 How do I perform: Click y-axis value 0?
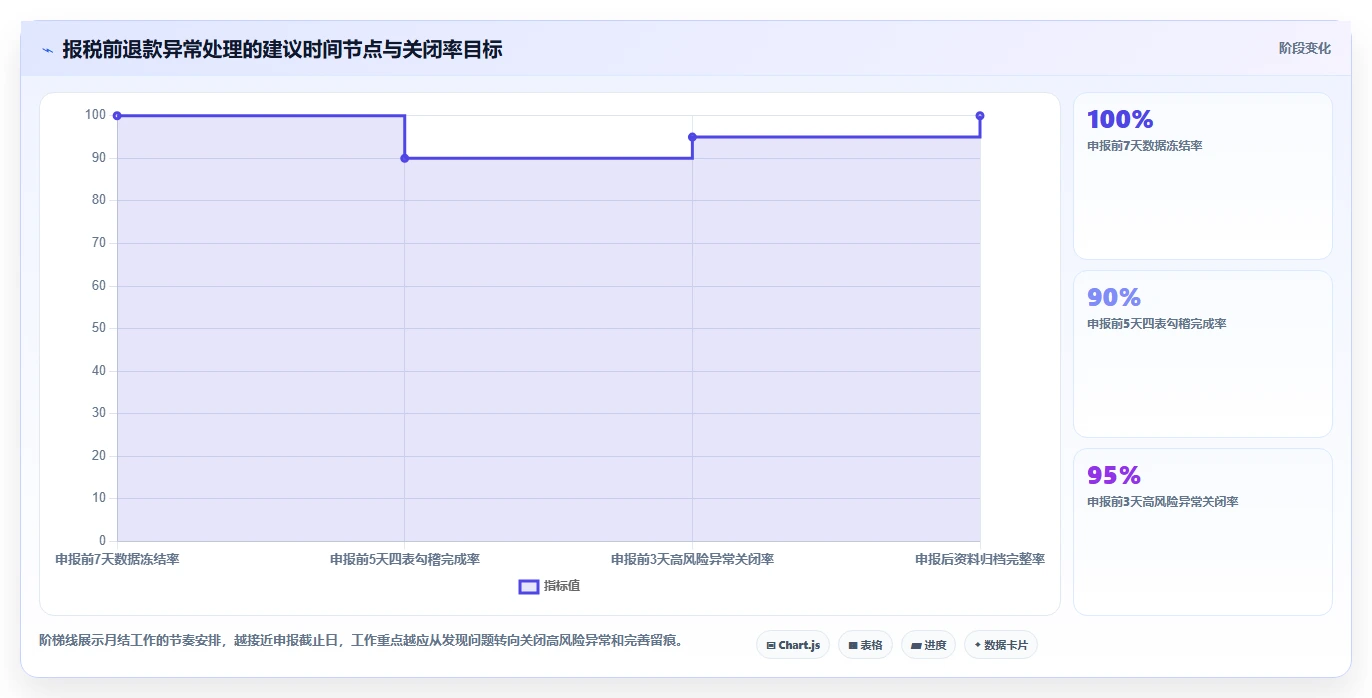pyautogui.click(x=102, y=541)
